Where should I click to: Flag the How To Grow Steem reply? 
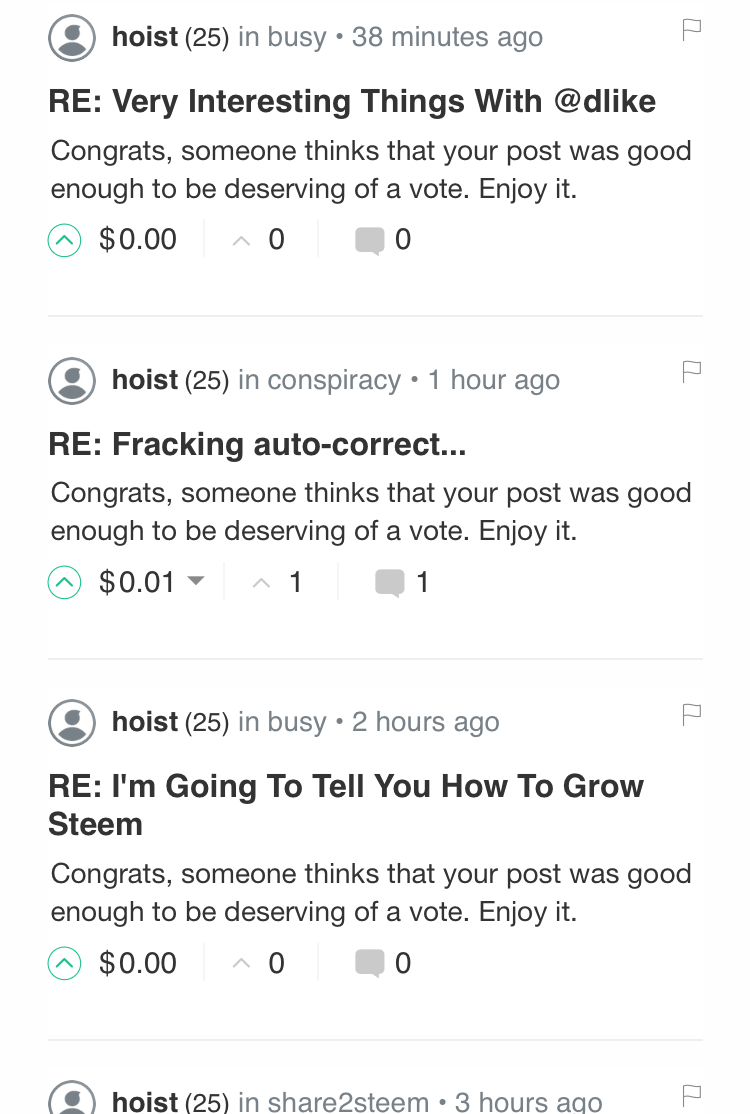point(691,714)
